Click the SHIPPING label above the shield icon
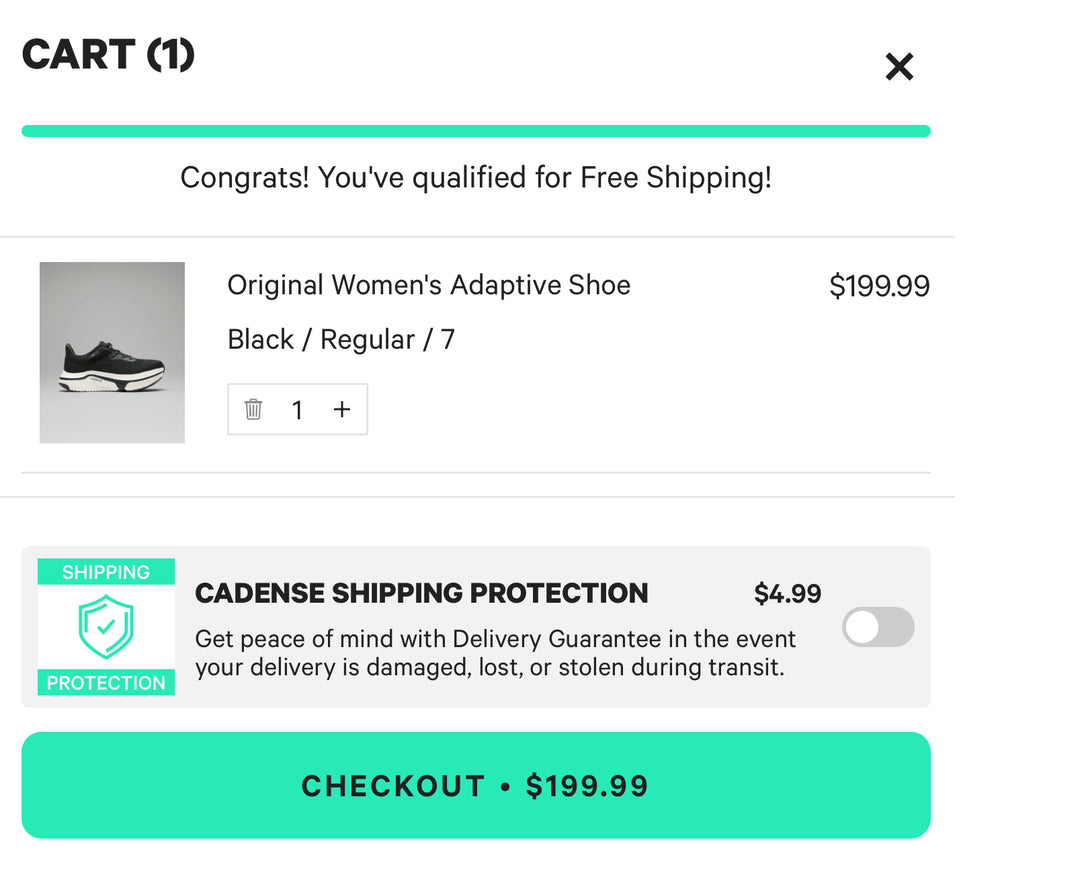This screenshot has width=1080, height=887. click(x=105, y=571)
